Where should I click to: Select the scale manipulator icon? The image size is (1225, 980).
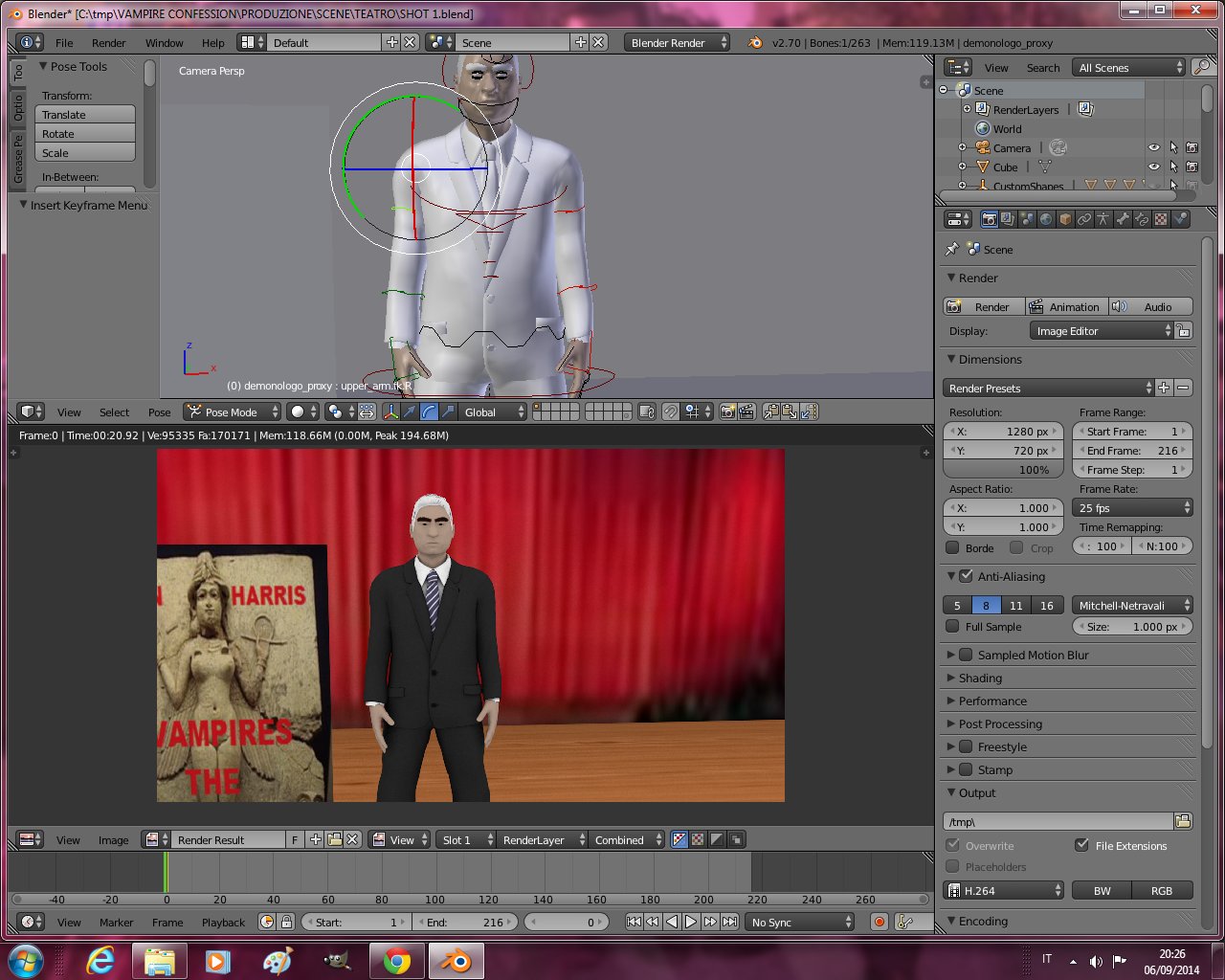click(448, 412)
